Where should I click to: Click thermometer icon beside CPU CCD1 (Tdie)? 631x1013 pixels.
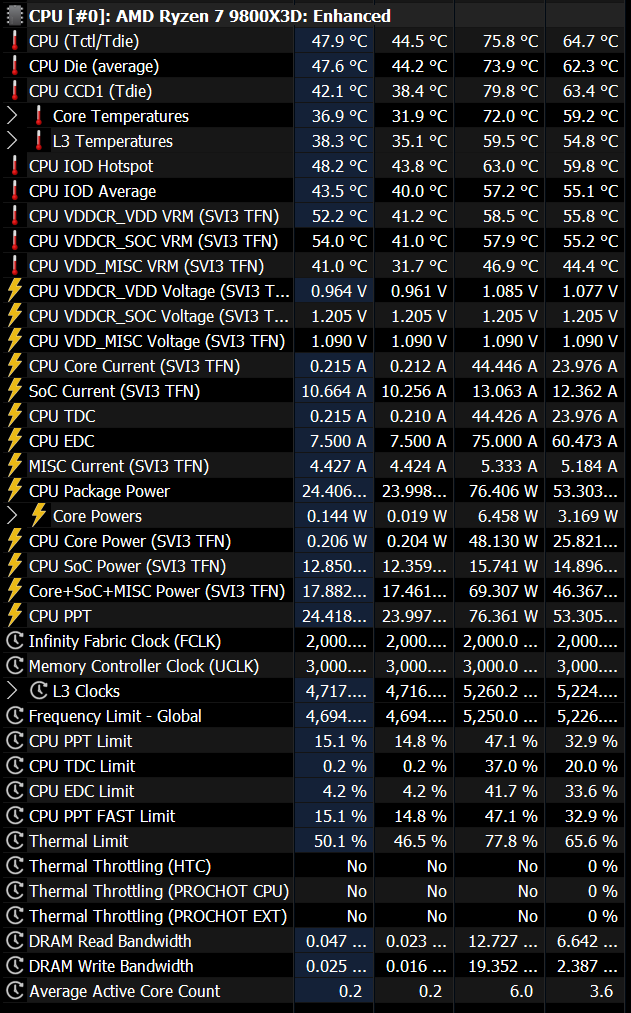coord(14,91)
